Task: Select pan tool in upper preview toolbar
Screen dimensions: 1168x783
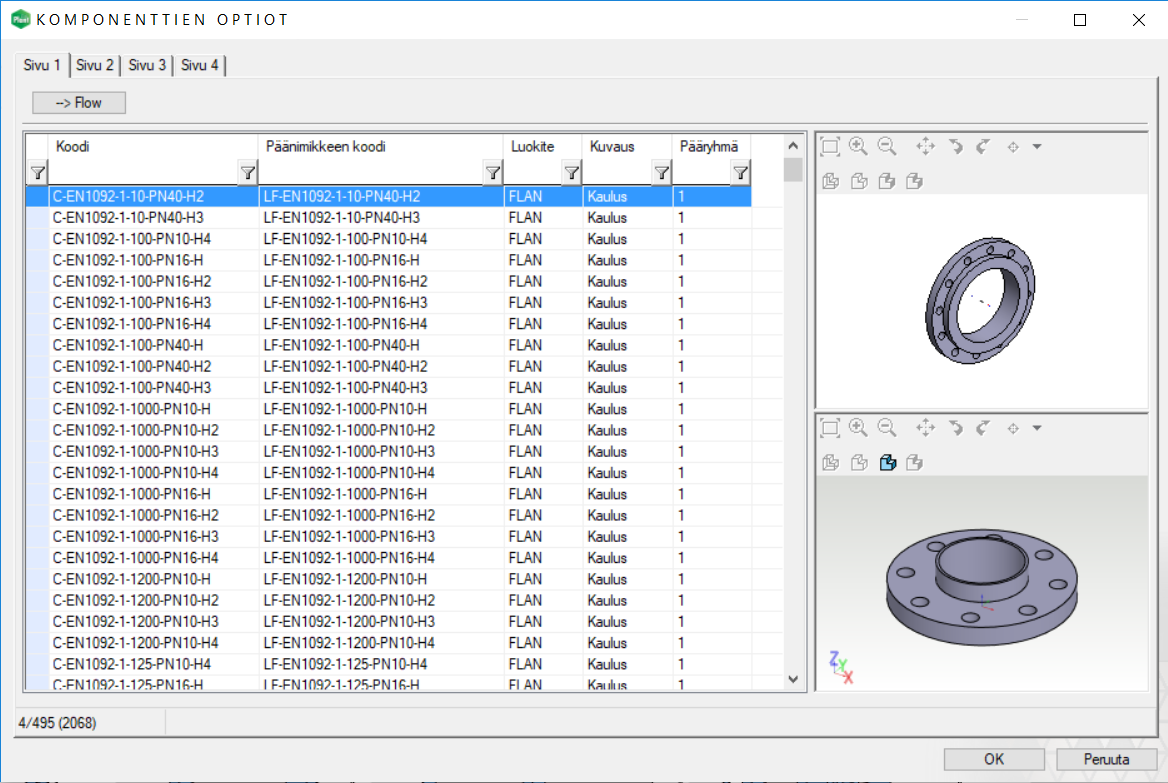Action: point(925,147)
